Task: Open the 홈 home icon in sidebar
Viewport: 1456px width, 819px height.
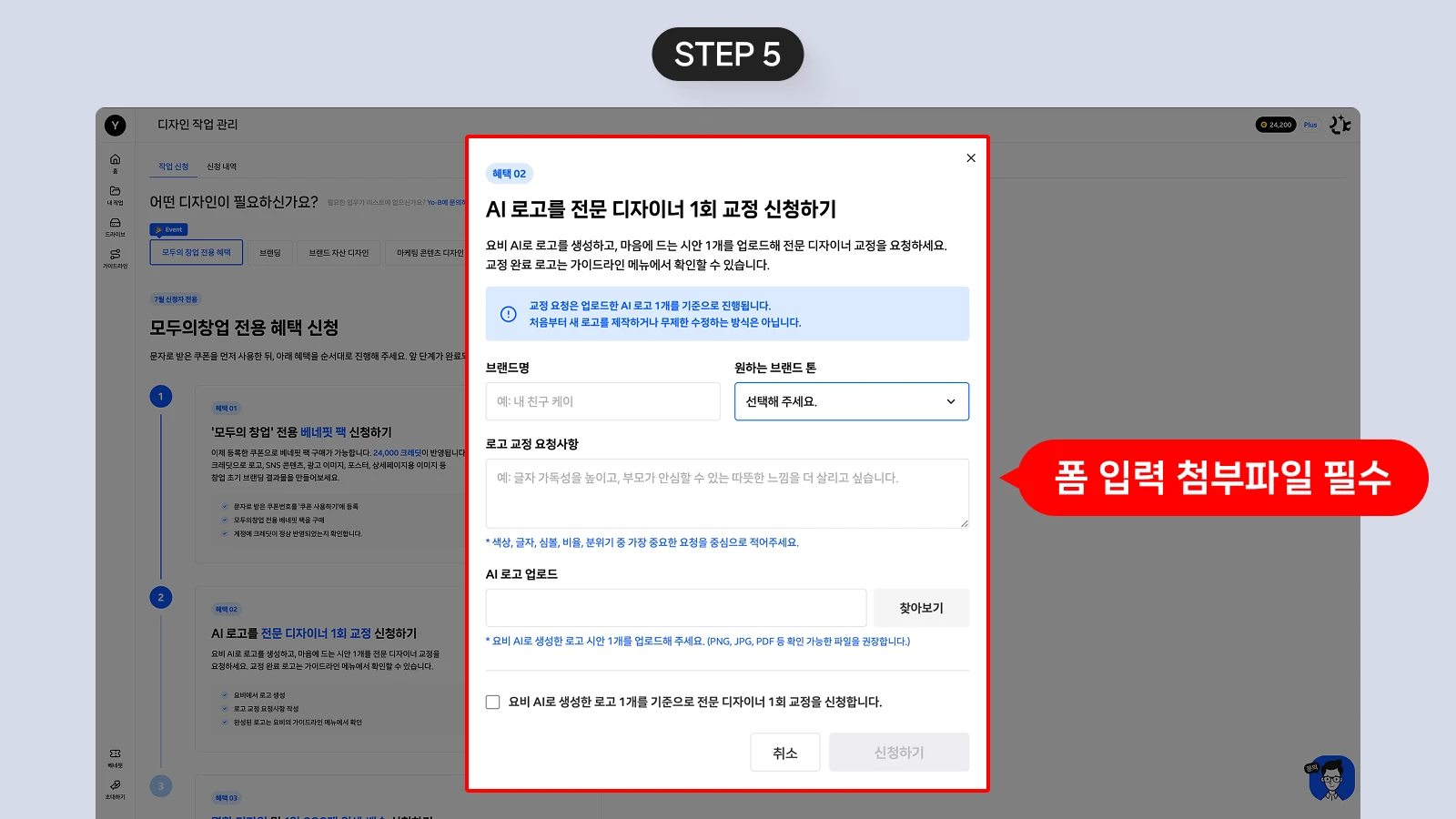Action: point(115,163)
